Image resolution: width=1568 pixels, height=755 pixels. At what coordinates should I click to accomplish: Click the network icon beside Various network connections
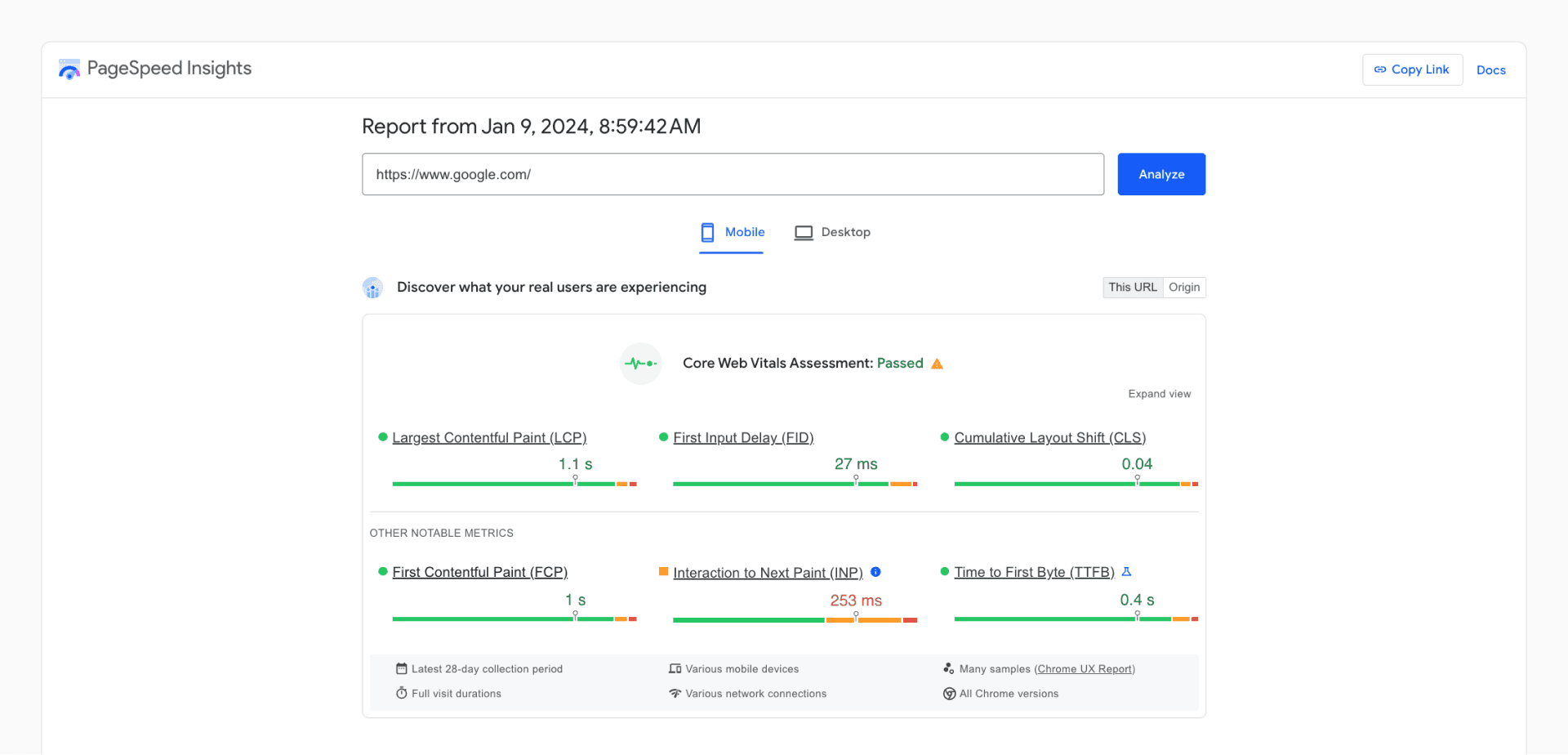coord(674,693)
